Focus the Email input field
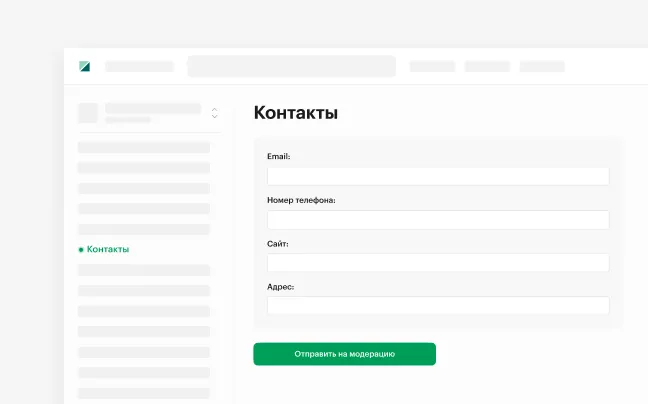 point(438,176)
